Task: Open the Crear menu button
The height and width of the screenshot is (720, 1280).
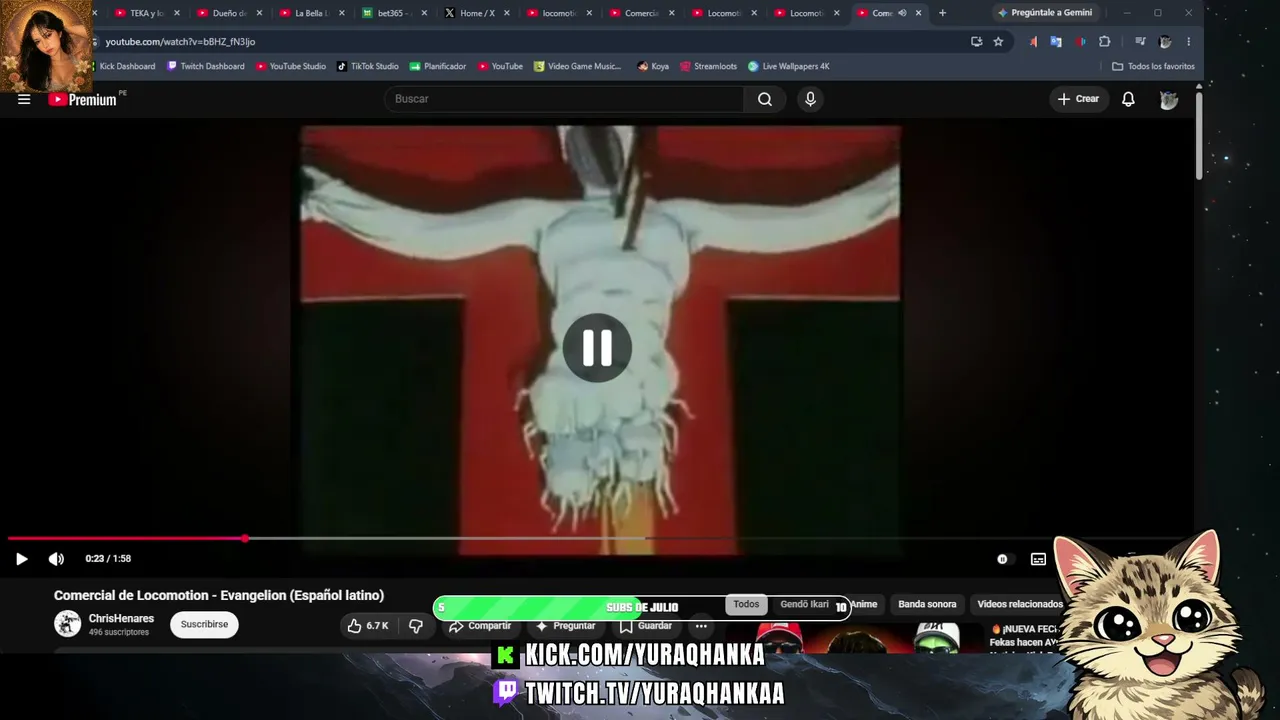Action: [1078, 99]
